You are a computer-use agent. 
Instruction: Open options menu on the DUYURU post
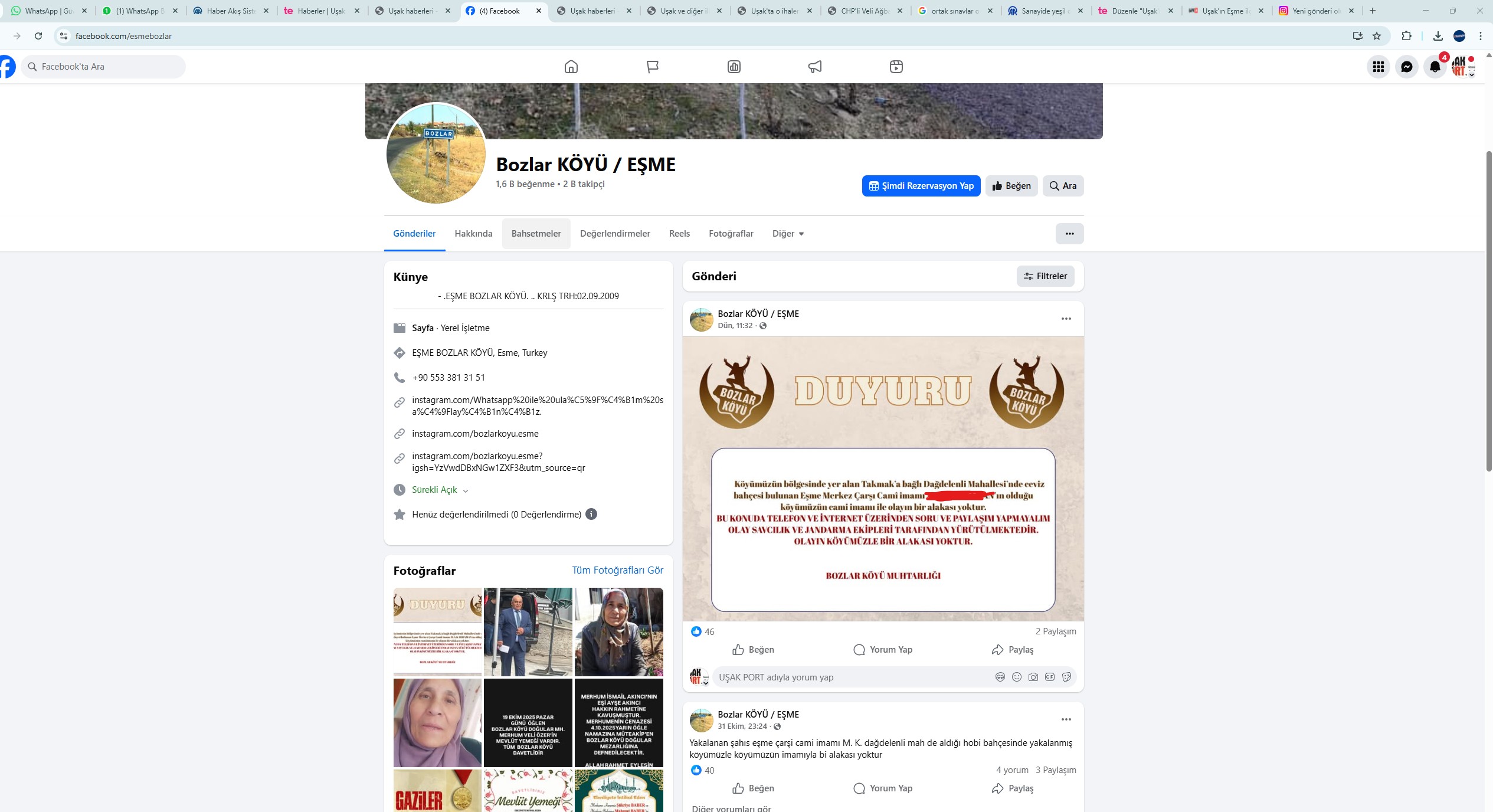(1066, 319)
